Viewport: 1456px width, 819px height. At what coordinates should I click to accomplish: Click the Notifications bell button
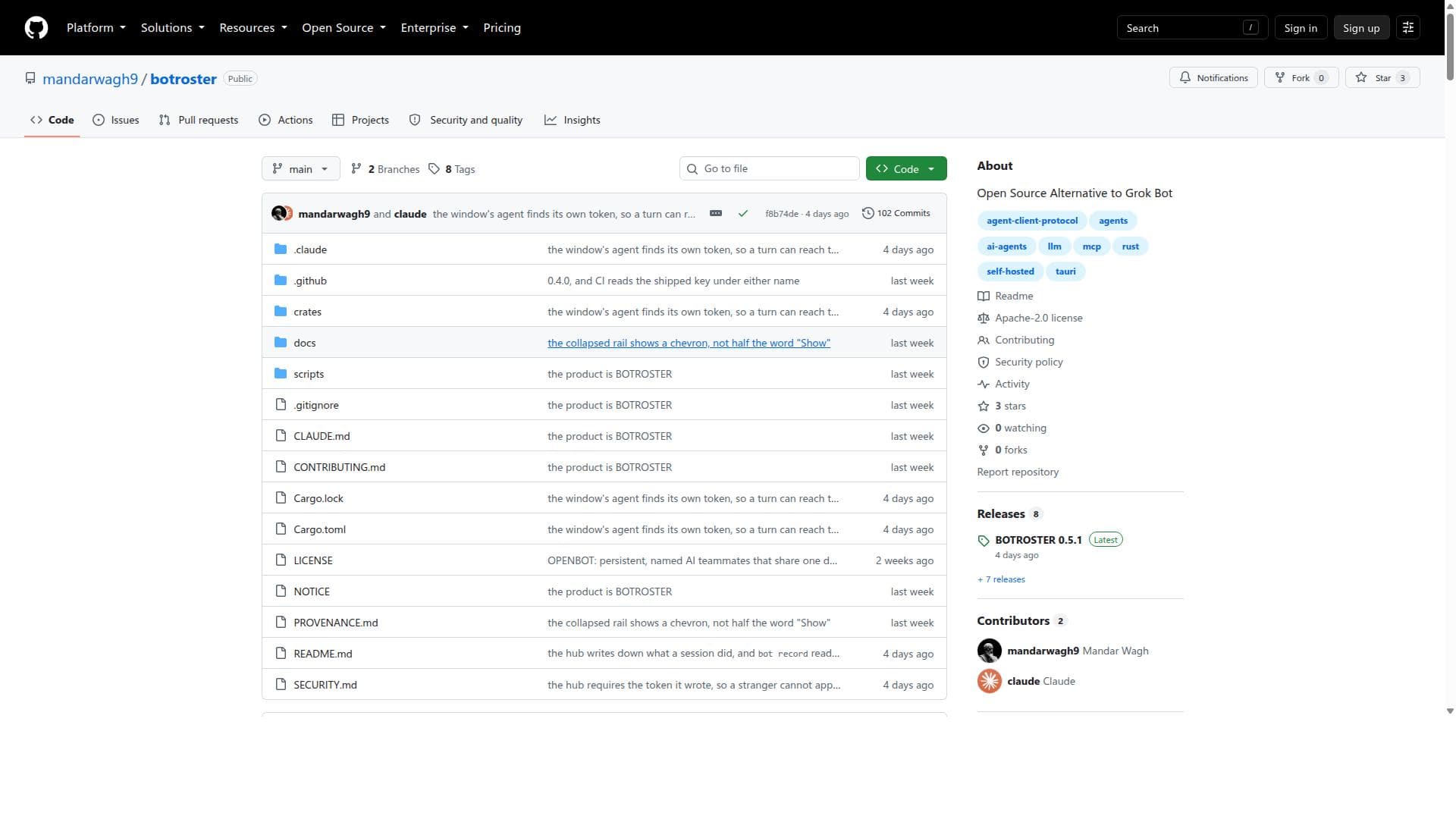pos(1213,78)
